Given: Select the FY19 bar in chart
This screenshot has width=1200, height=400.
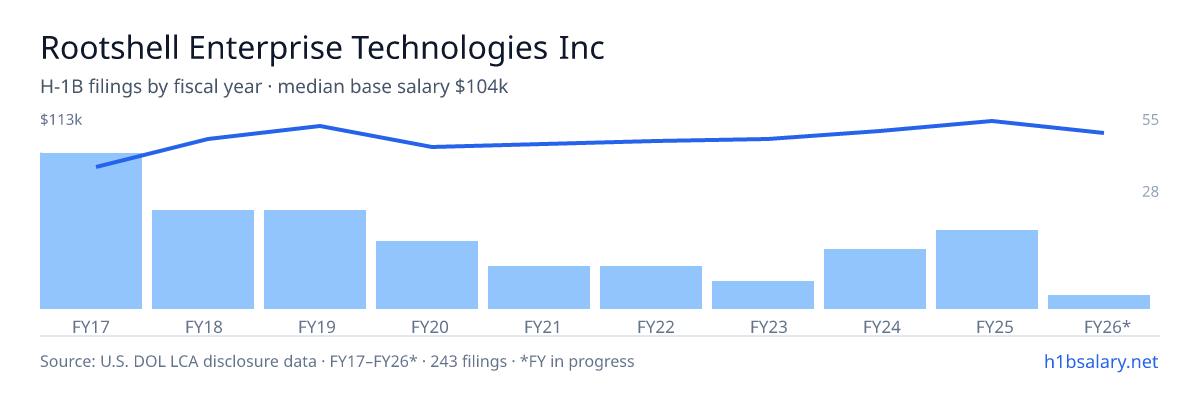Looking at the screenshot, I should click(315, 259).
